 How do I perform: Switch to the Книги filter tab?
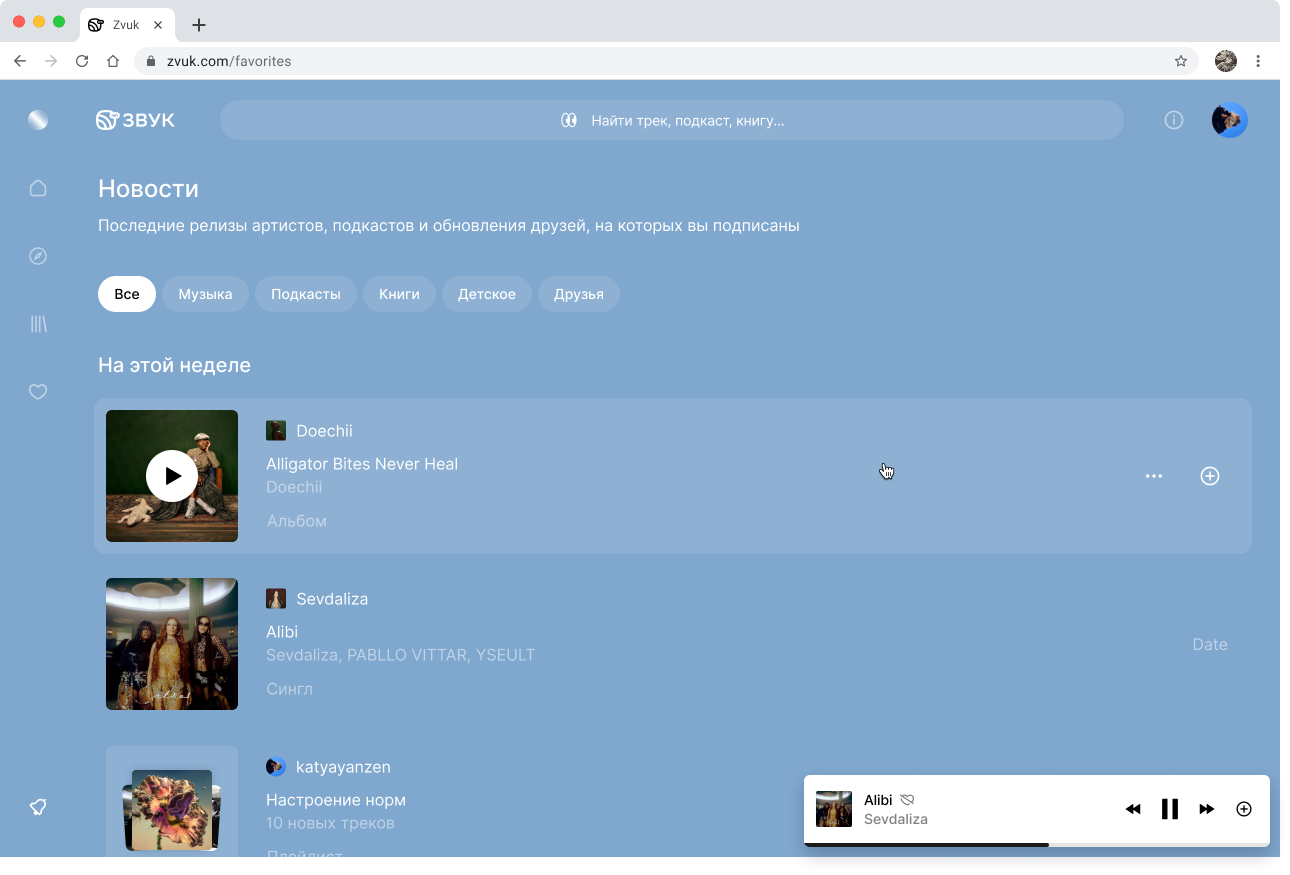[x=399, y=294]
